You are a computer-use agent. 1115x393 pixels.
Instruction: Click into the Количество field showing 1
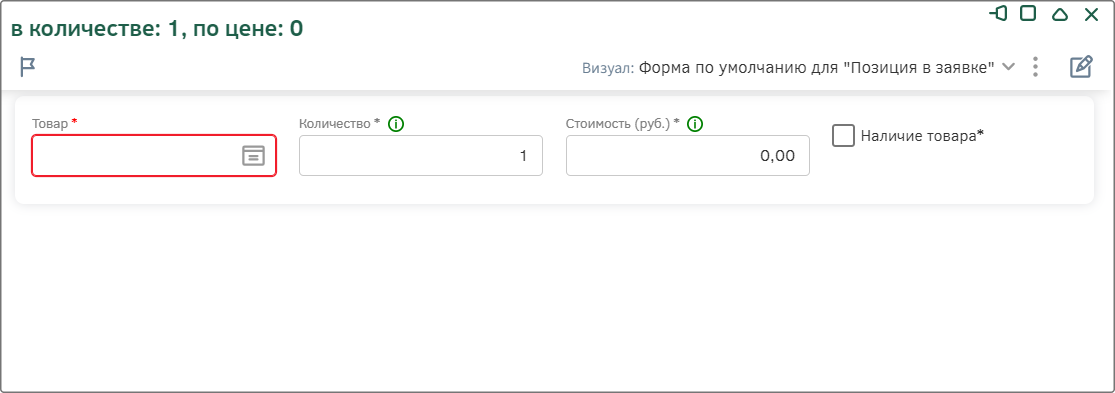click(x=421, y=156)
